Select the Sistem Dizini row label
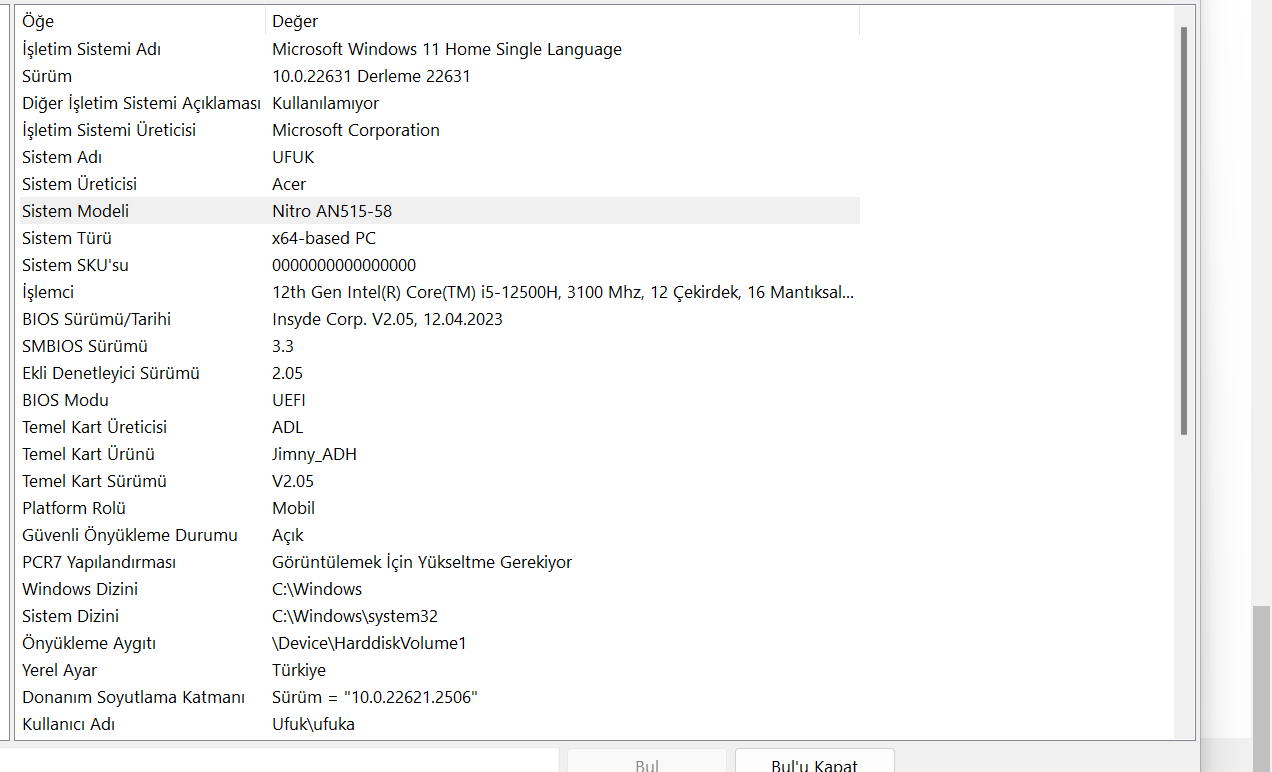 coord(71,616)
